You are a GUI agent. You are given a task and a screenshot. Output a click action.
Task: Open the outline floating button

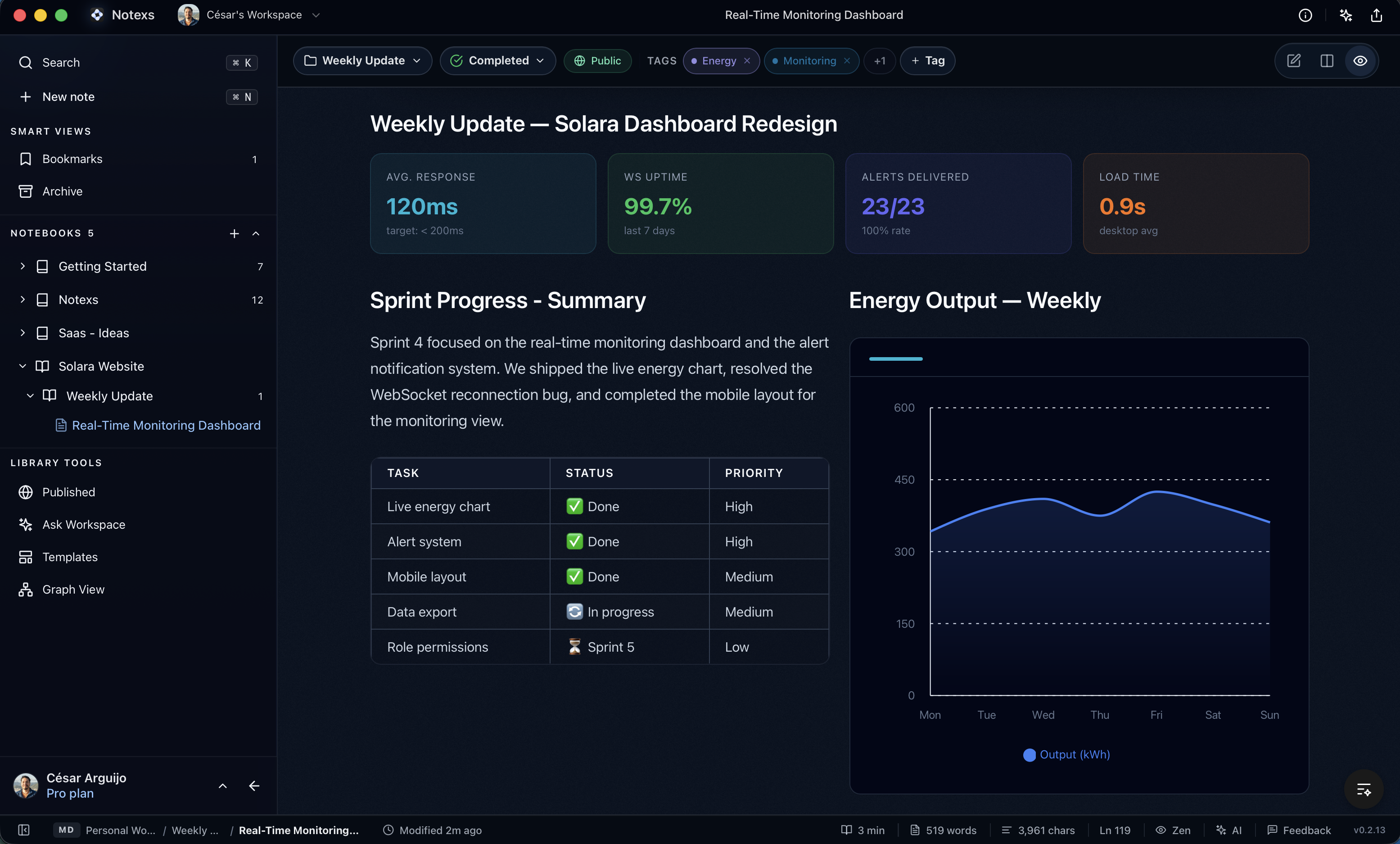click(1364, 790)
